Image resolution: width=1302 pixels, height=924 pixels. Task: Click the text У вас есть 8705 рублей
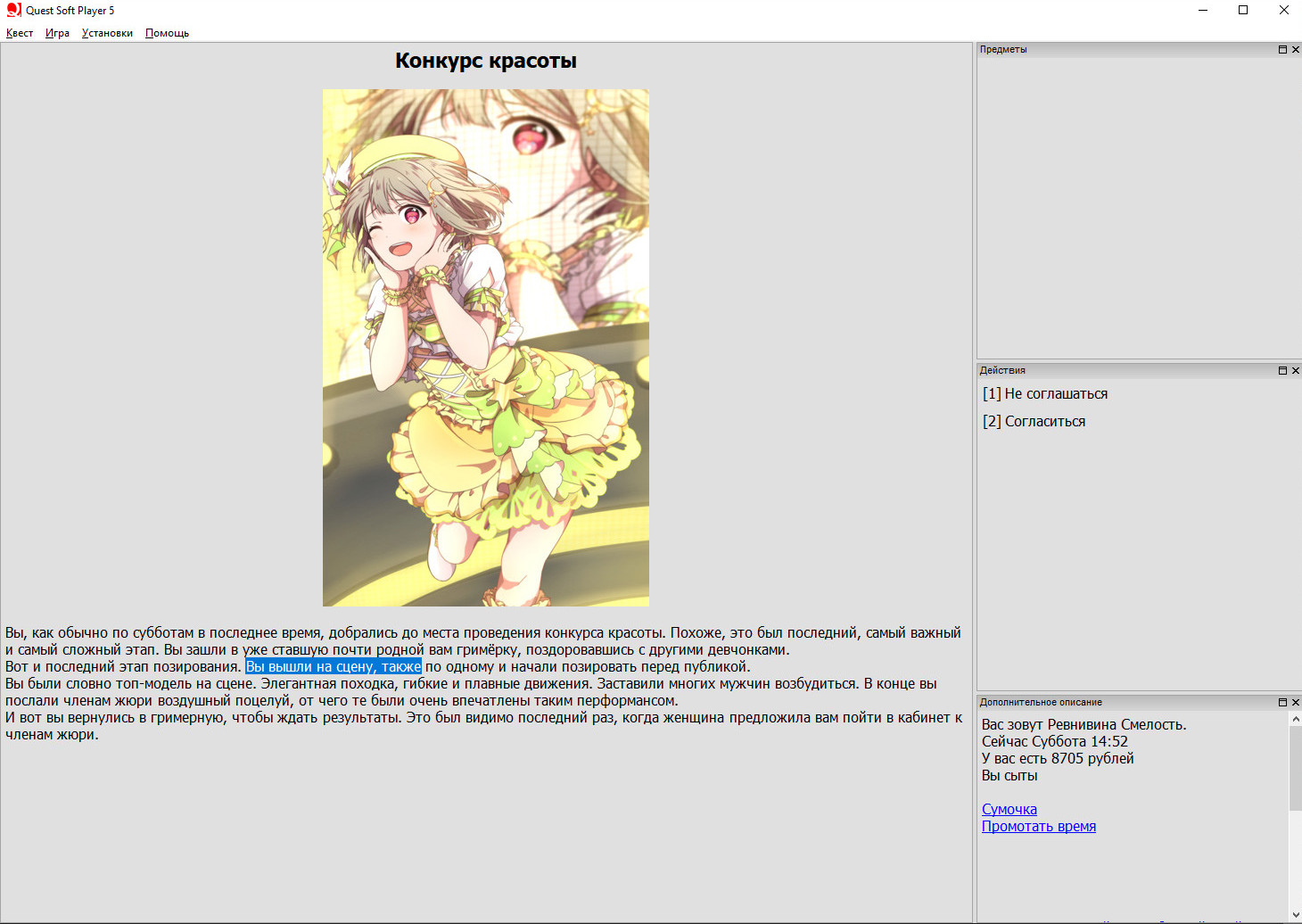click(1058, 759)
